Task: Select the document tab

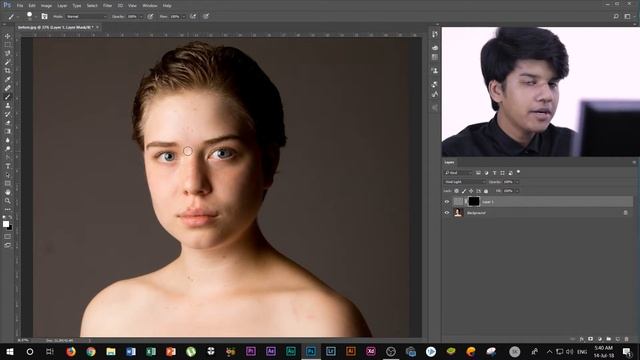Action: pos(56,27)
